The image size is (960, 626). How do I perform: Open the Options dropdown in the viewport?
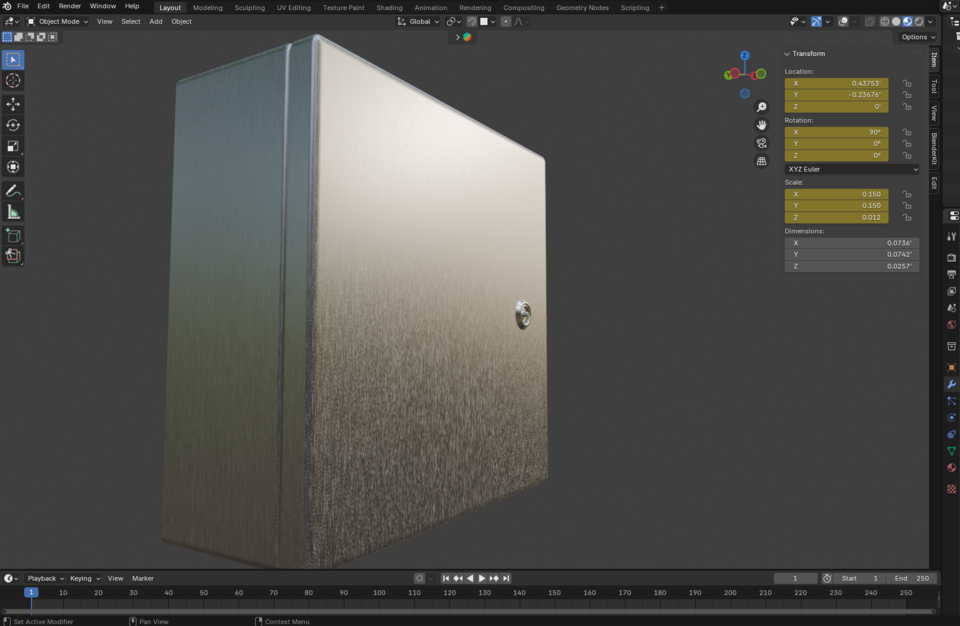click(x=916, y=37)
